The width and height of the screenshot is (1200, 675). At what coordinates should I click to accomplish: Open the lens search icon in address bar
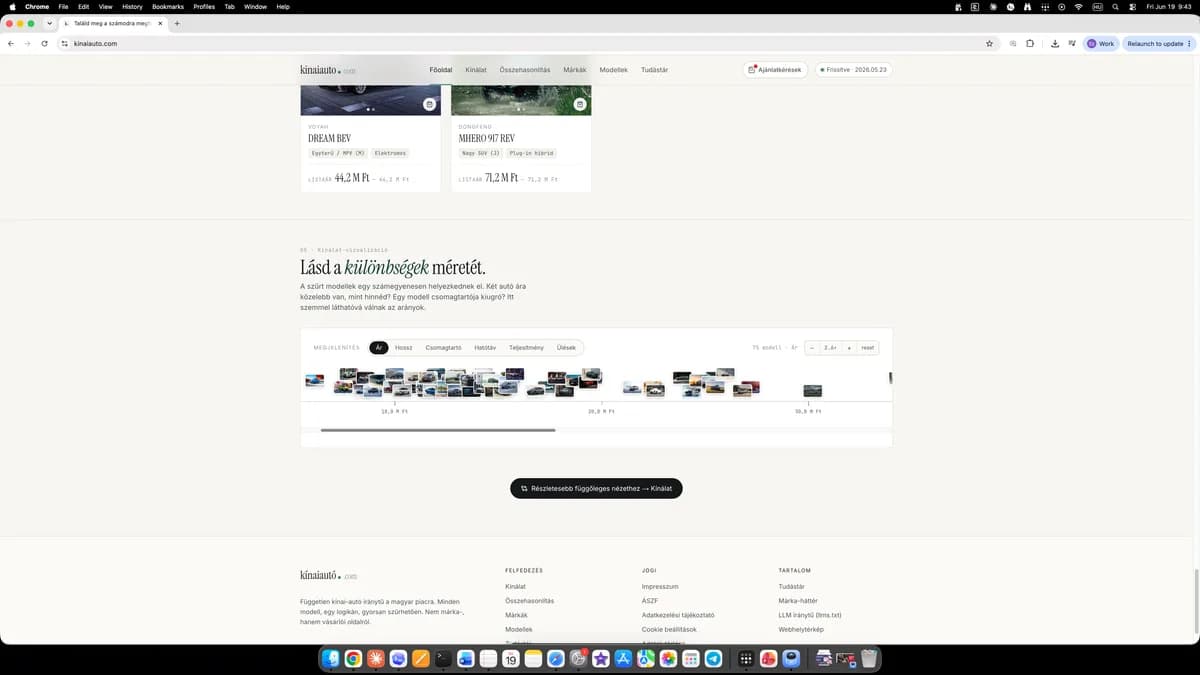(x=1012, y=44)
